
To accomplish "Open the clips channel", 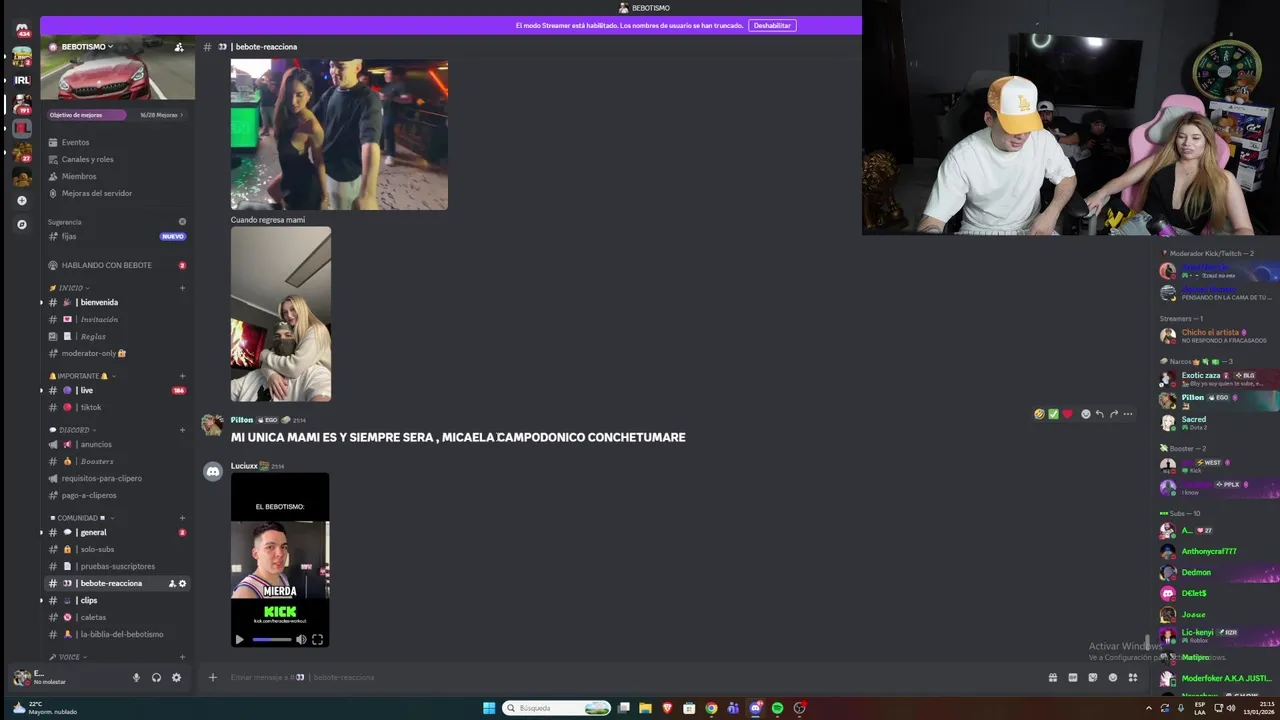I will click(x=117, y=600).
